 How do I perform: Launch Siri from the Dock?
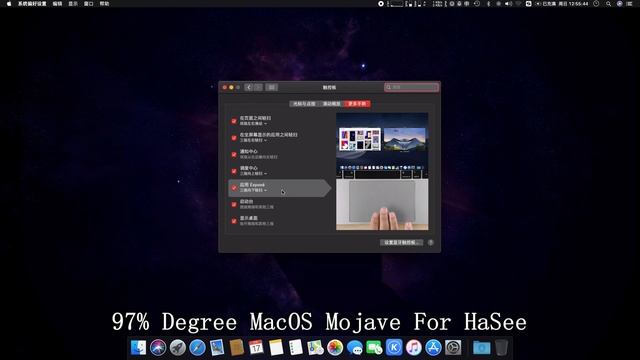pyautogui.click(x=158, y=348)
